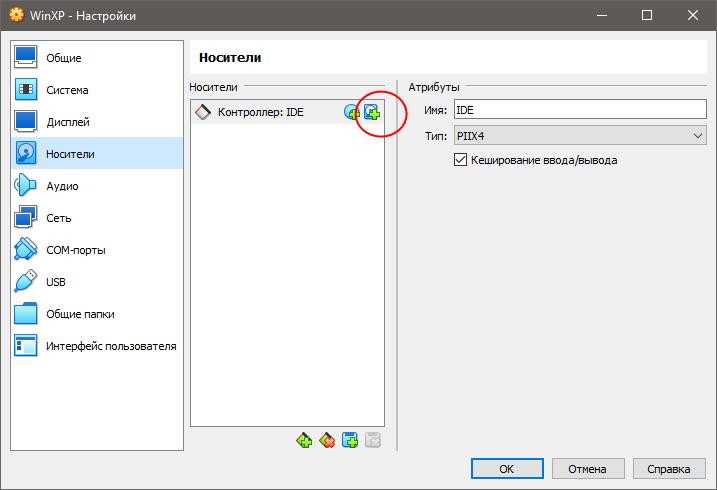This screenshot has height=490, width=717.
Task: Confirm settings with the OK button
Action: tap(507, 469)
